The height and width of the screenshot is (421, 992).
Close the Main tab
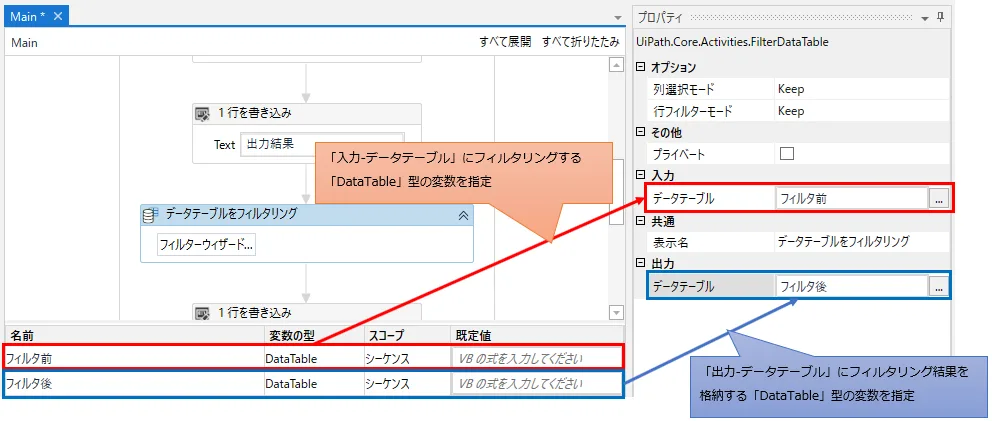tap(58, 16)
